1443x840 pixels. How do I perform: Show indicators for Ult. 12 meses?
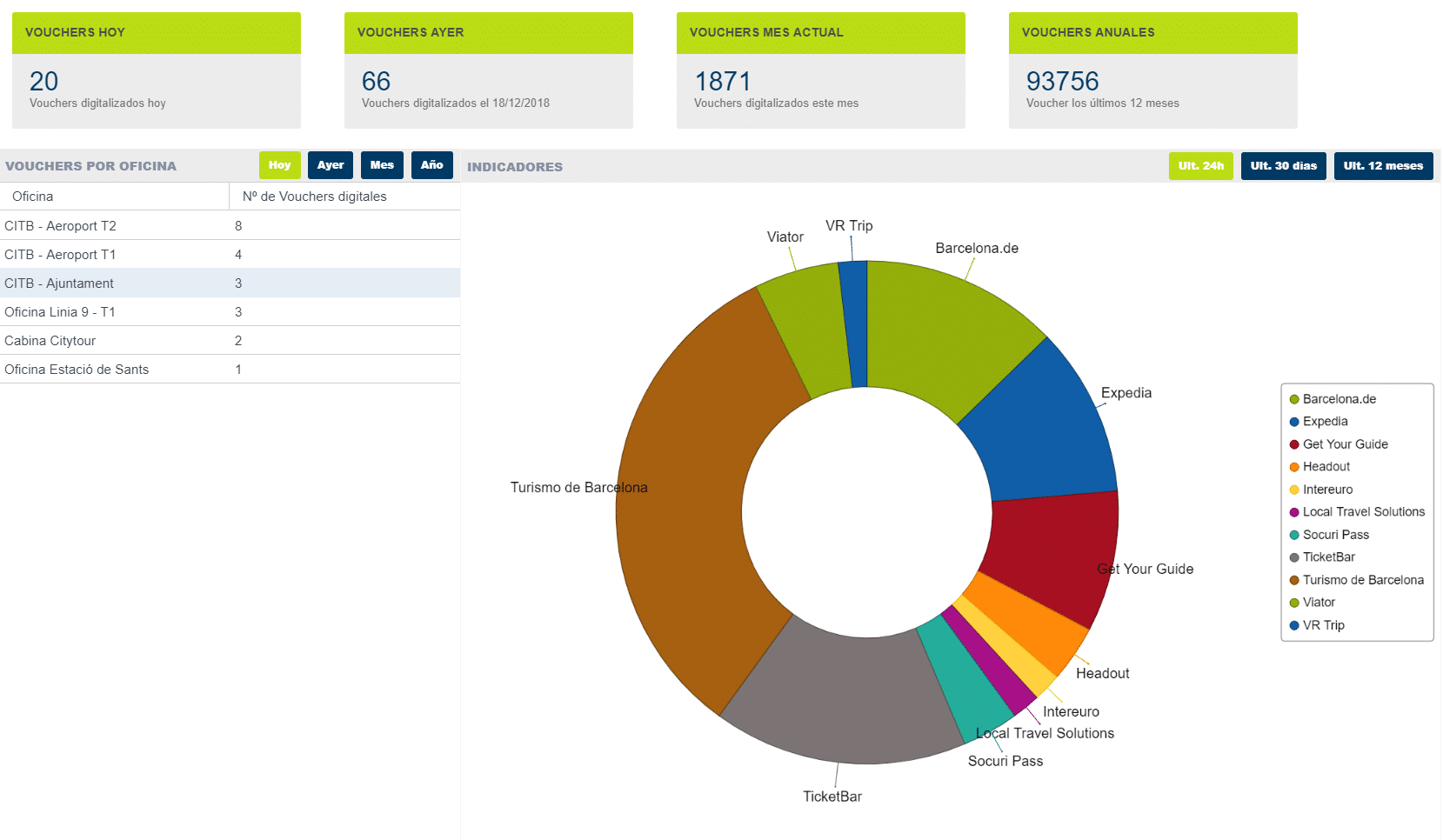(x=1383, y=166)
